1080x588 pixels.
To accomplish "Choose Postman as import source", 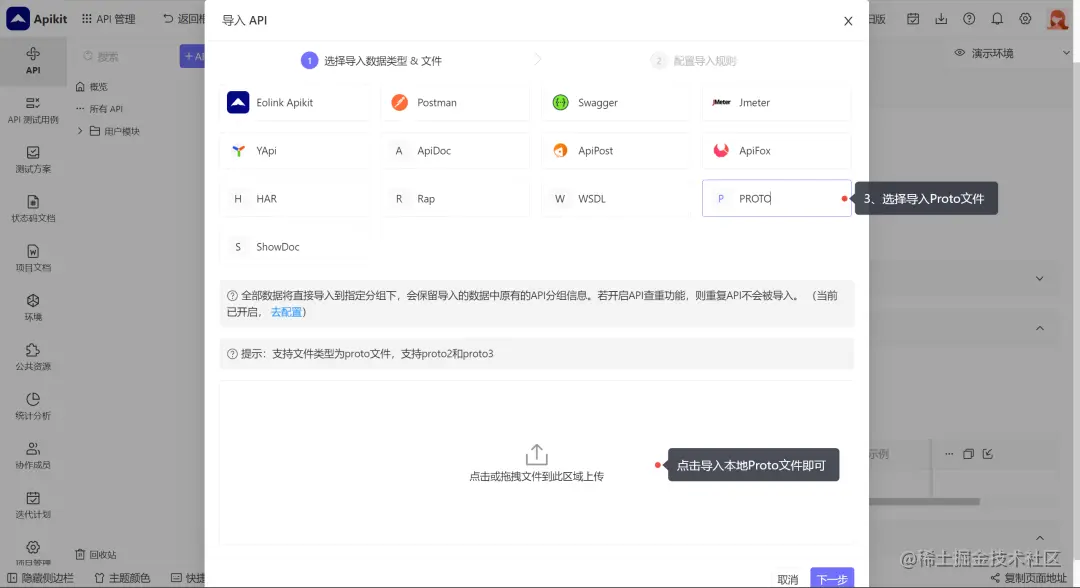I will tap(455, 103).
